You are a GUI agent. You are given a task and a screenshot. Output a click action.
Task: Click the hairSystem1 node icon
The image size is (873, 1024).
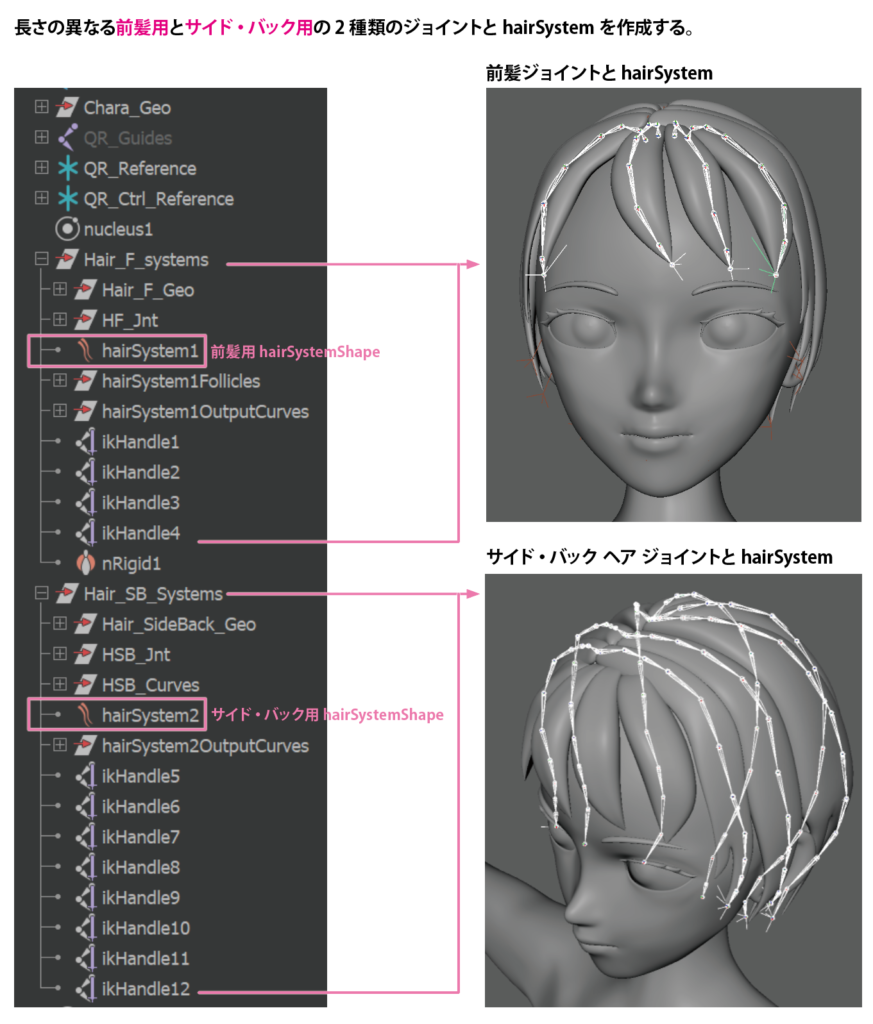[x=86, y=351]
